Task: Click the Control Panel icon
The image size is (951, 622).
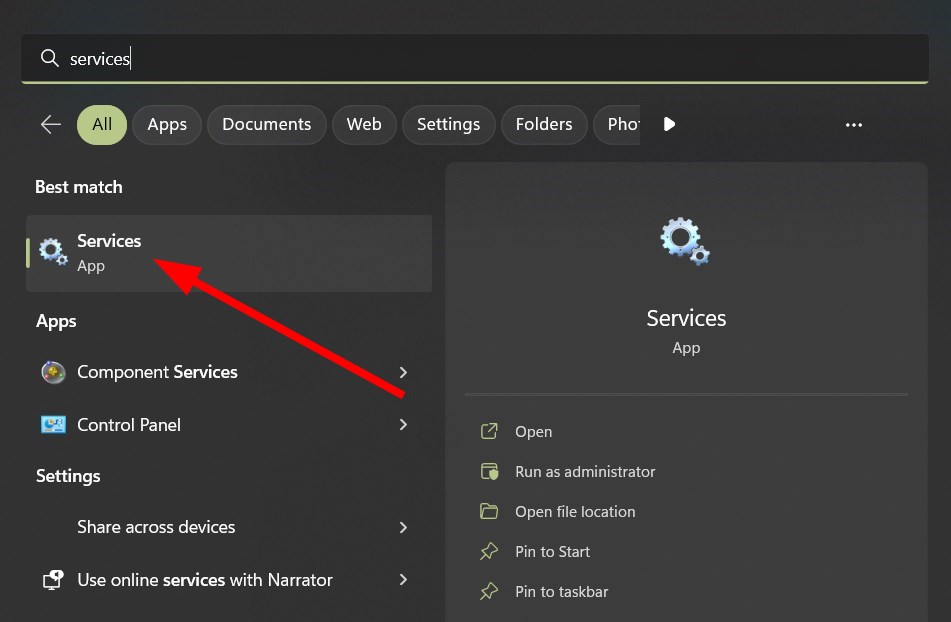Action: [53, 425]
